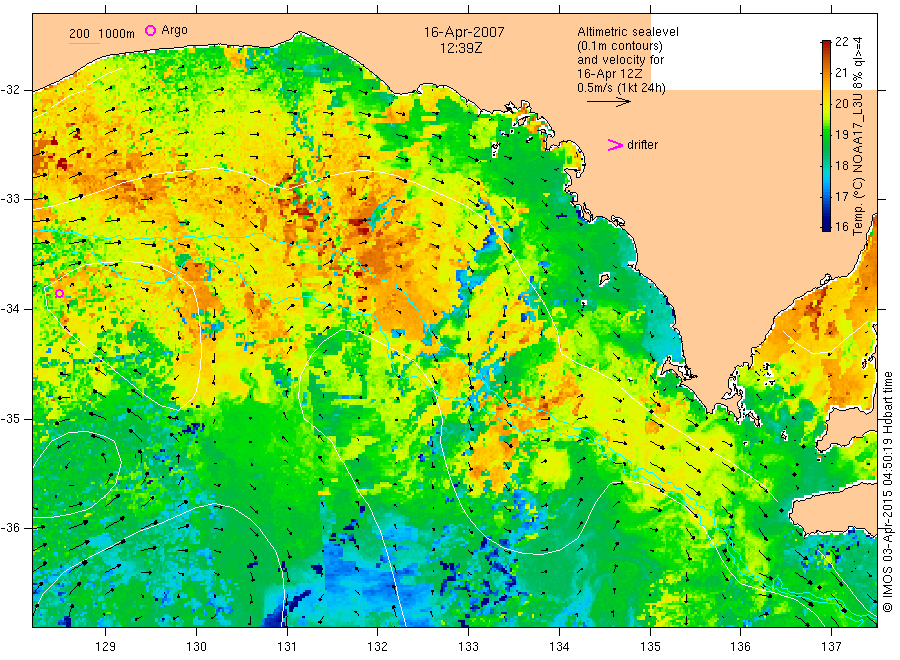Click the '200 1000m' depth legend label
This screenshot has width=900, height=660.
pyautogui.click(x=102, y=33)
